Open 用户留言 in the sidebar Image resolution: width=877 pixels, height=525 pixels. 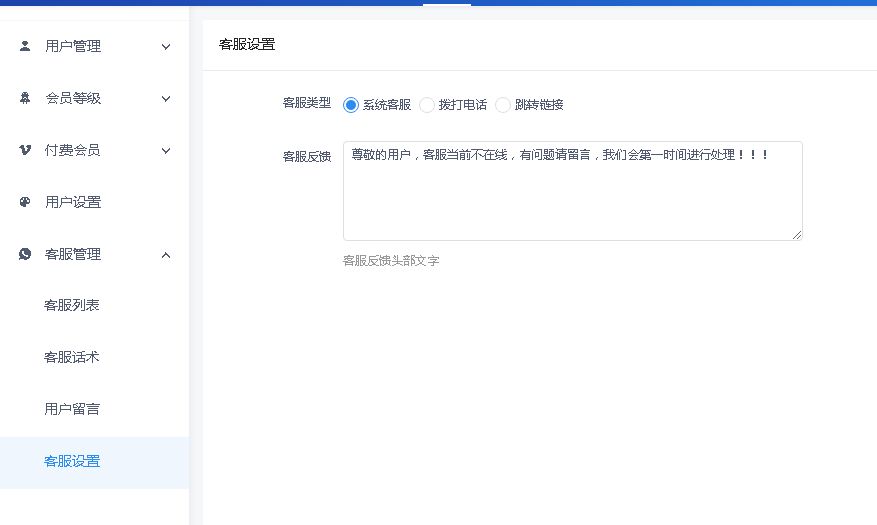pos(72,409)
